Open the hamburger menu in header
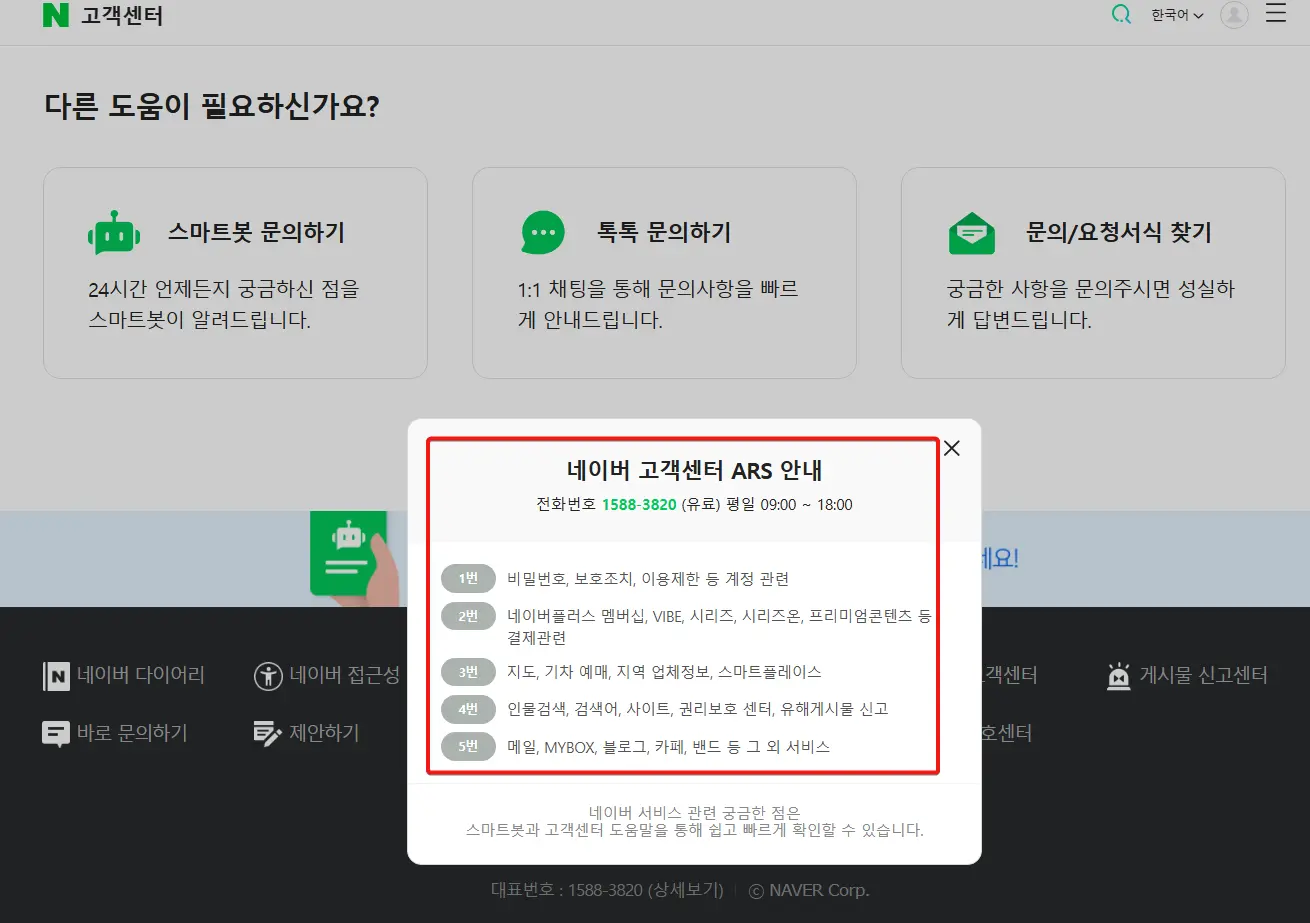Screen dimensions: 1310x923 1276,13
